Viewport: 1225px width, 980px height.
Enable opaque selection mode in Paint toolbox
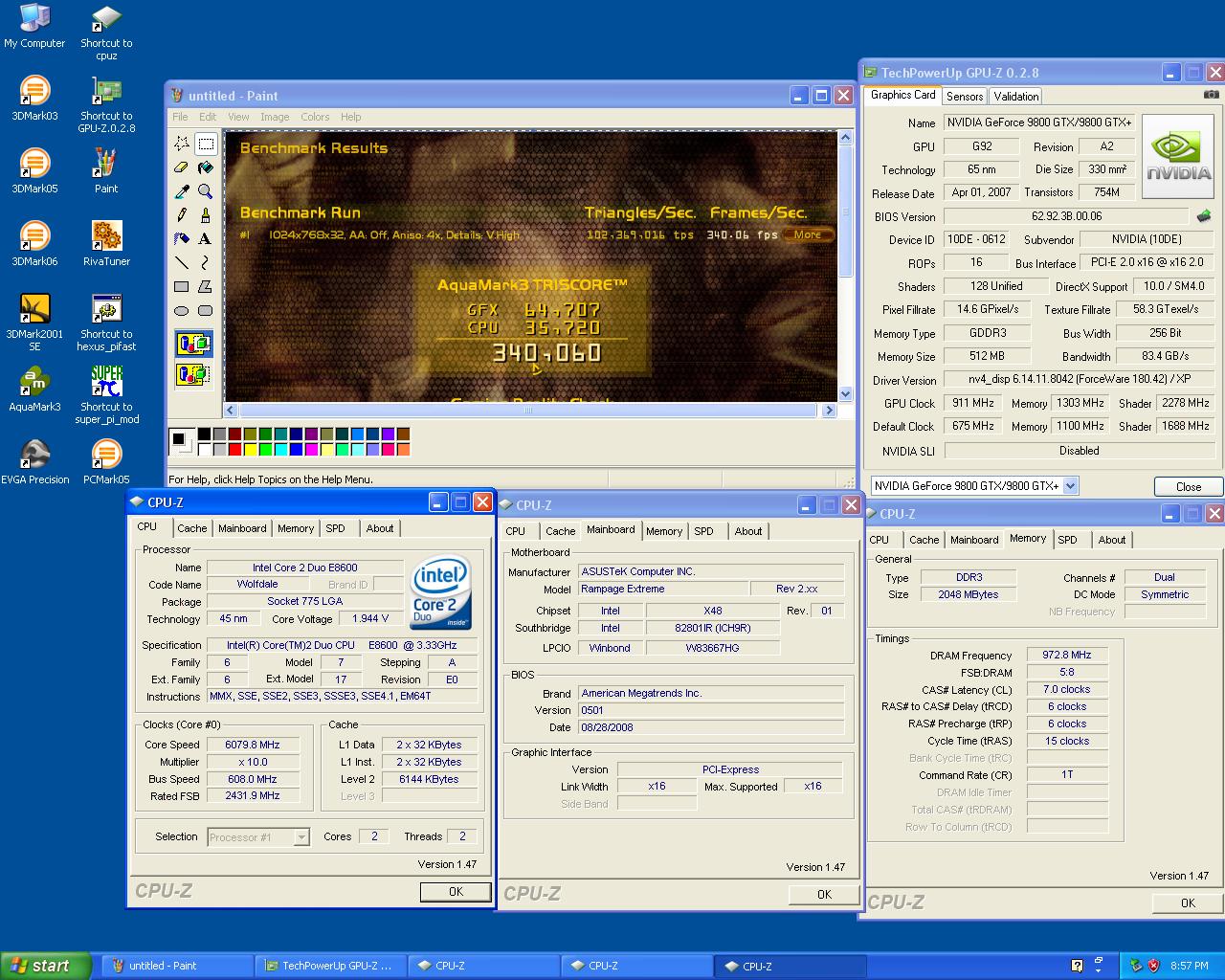(x=193, y=344)
